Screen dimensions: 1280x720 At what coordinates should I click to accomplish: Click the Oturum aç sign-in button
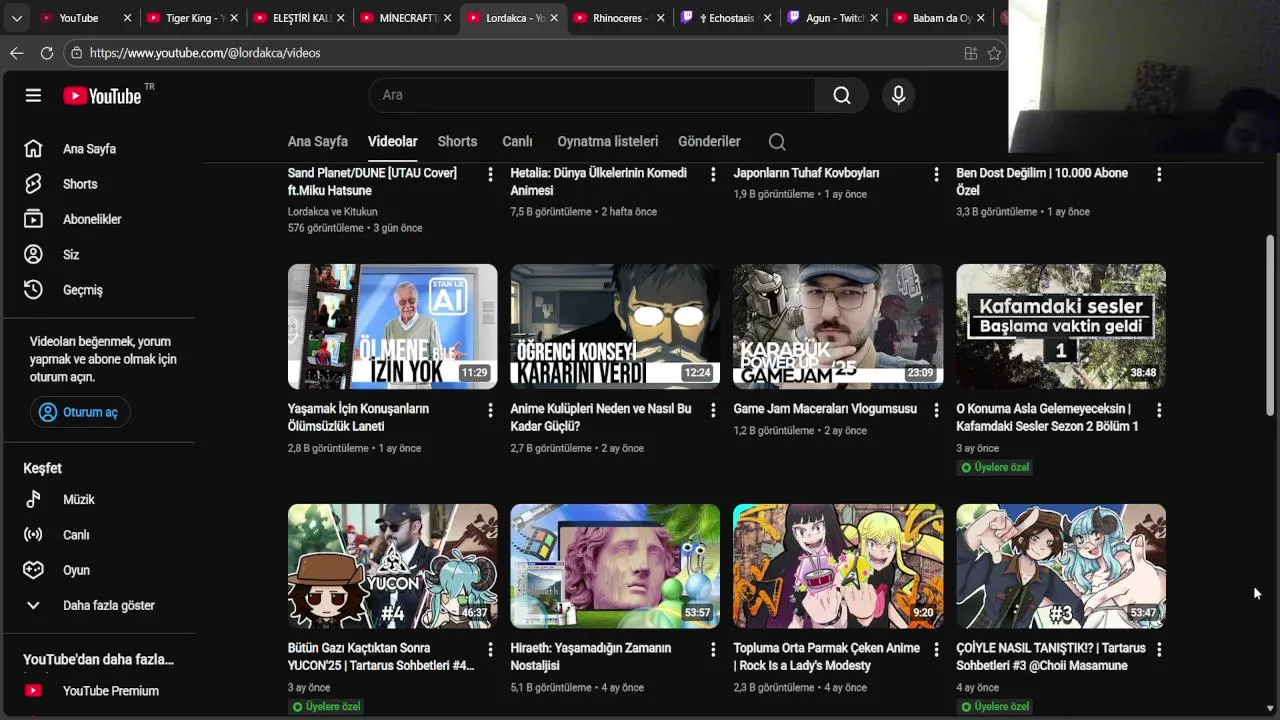80,412
